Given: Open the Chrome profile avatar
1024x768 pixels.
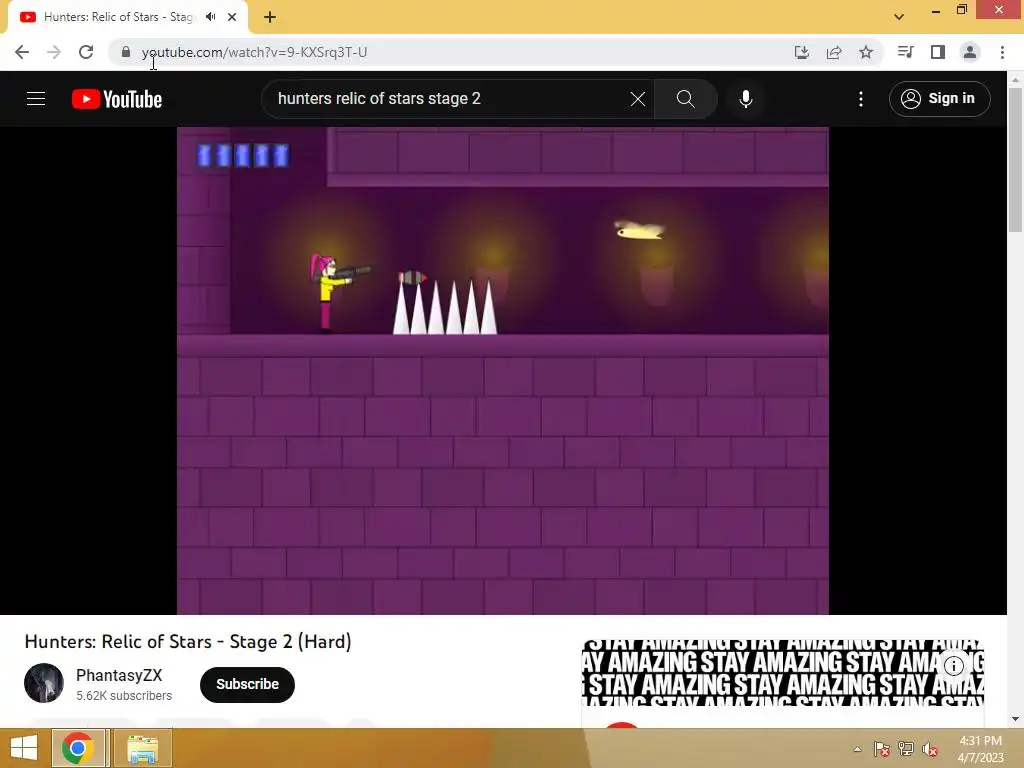Looking at the screenshot, I should (x=970, y=52).
